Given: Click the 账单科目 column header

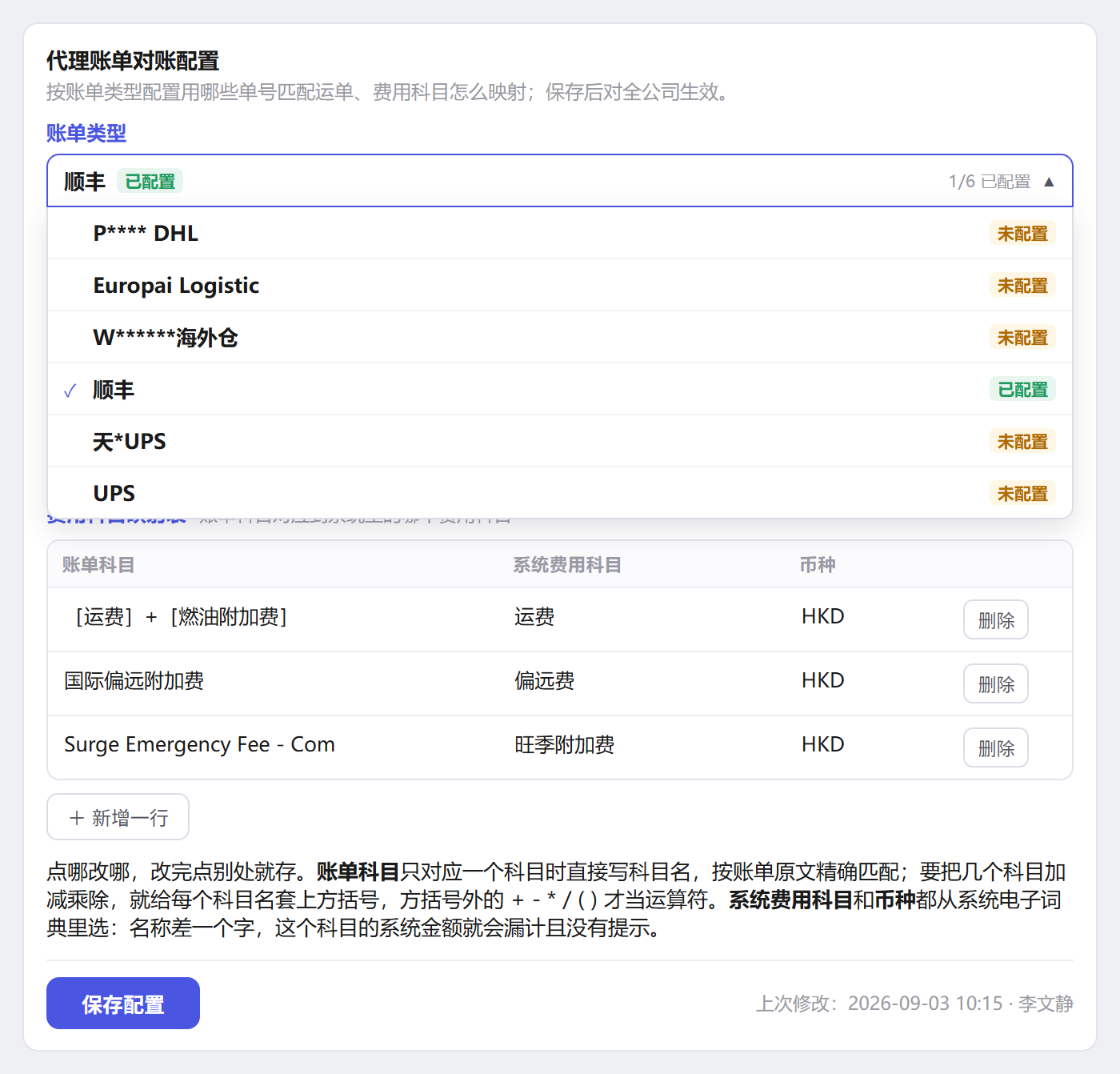Looking at the screenshot, I should pyautogui.click(x=98, y=565).
